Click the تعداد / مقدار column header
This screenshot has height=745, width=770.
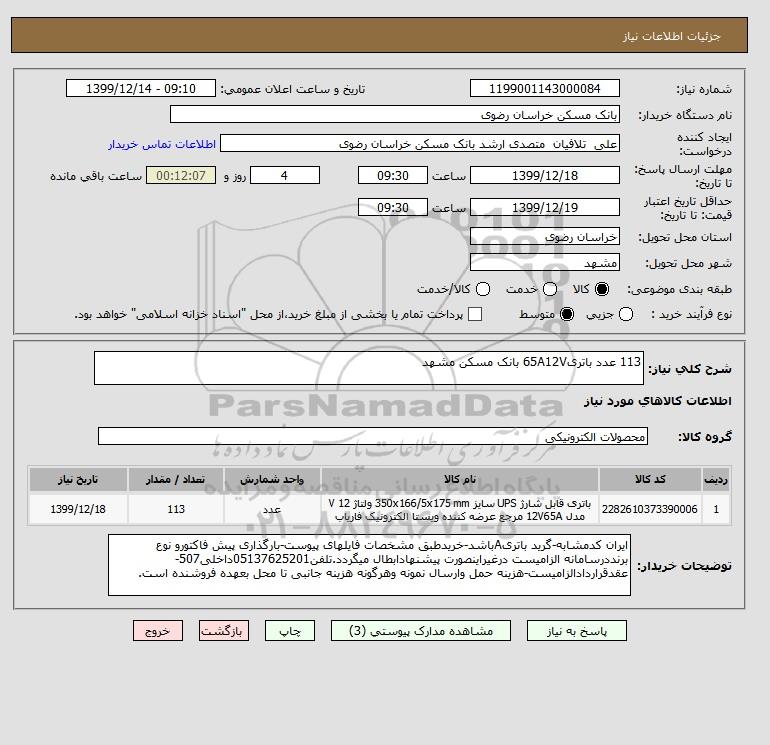[x=176, y=479]
